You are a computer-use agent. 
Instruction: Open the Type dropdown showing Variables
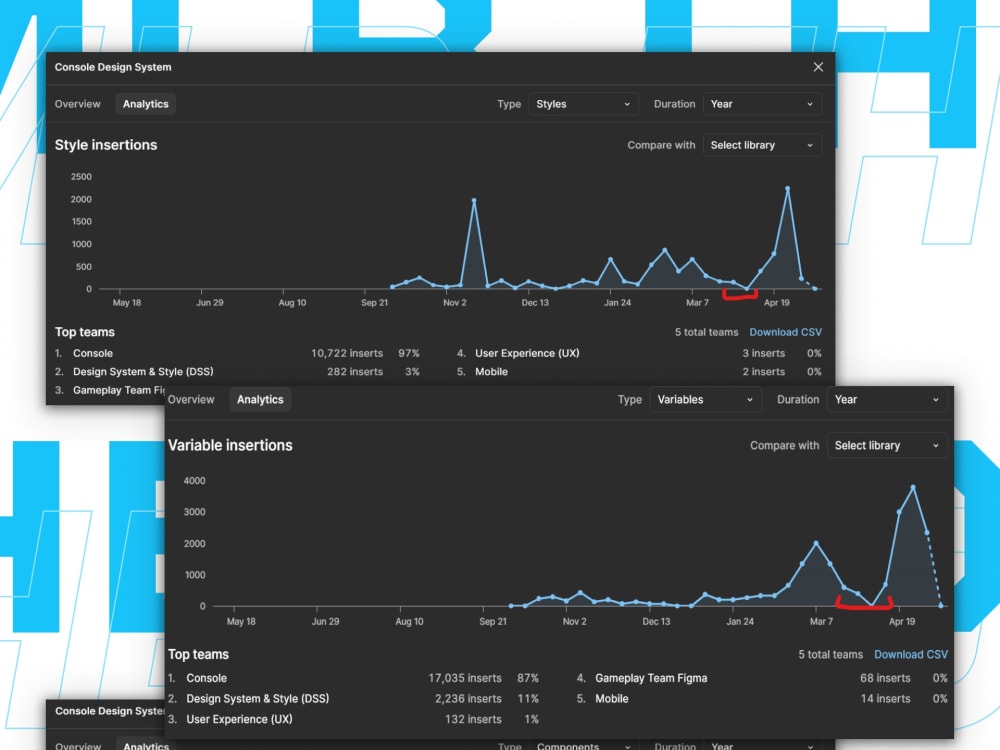705,399
